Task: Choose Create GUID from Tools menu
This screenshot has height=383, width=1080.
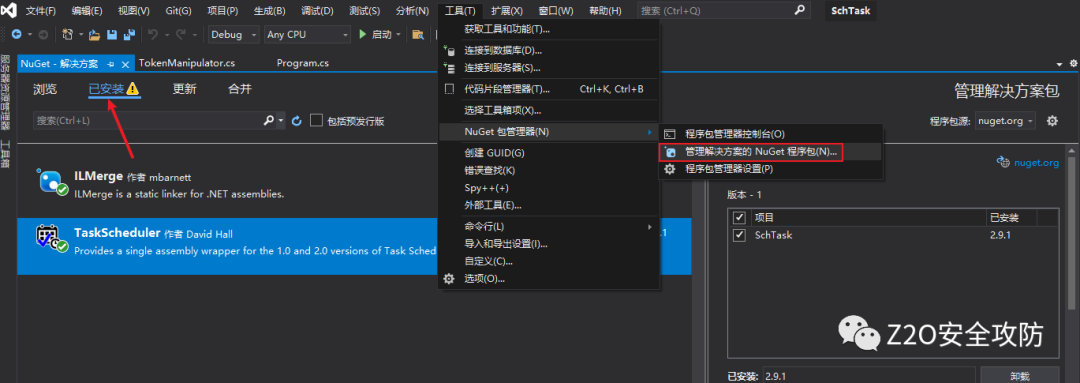Action: coord(548,152)
